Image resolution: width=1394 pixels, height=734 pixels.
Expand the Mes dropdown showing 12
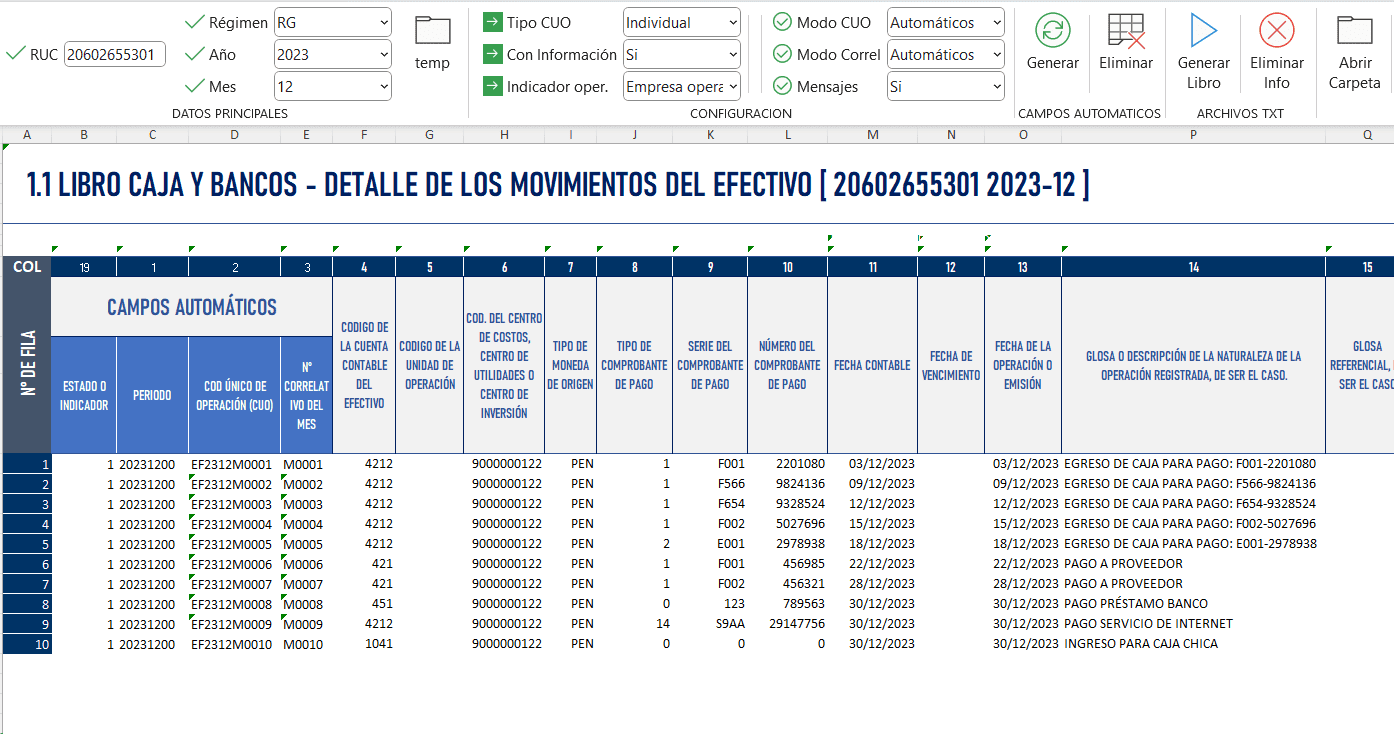[x=332, y=87]
